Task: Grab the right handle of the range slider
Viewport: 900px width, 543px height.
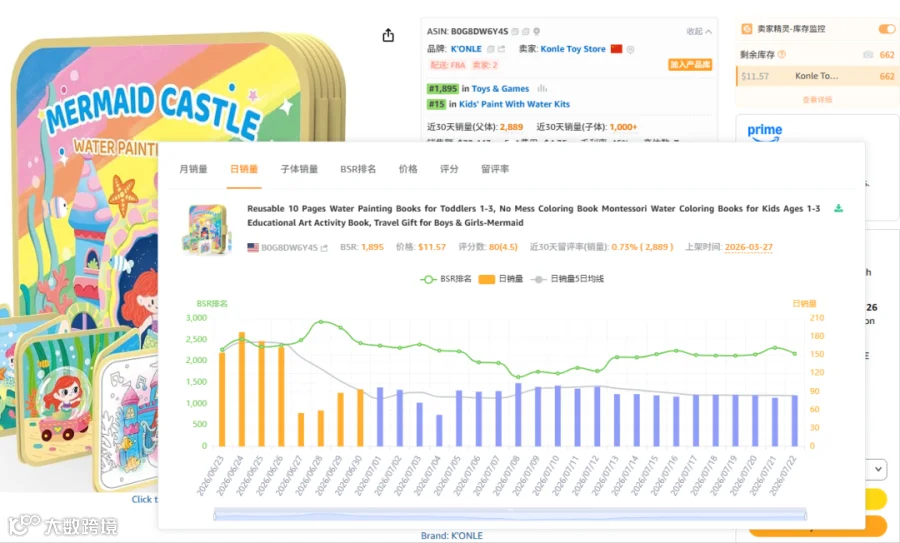Action: click(806, 515)
